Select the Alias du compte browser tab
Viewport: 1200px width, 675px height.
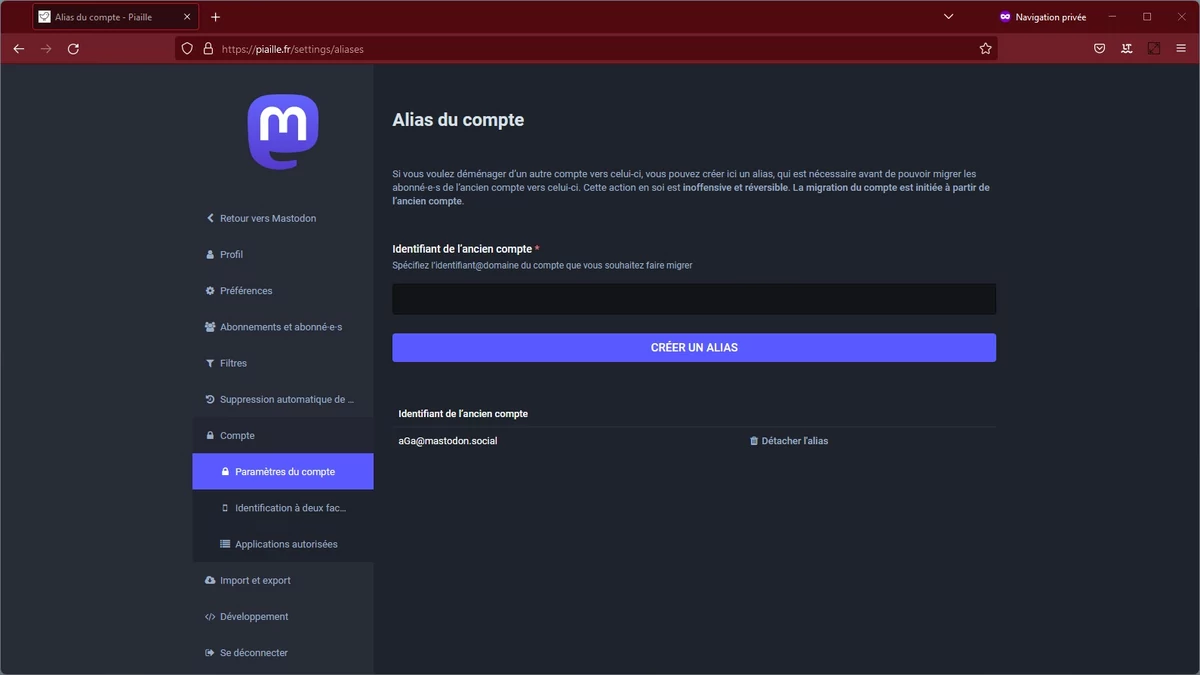(115, 17)
